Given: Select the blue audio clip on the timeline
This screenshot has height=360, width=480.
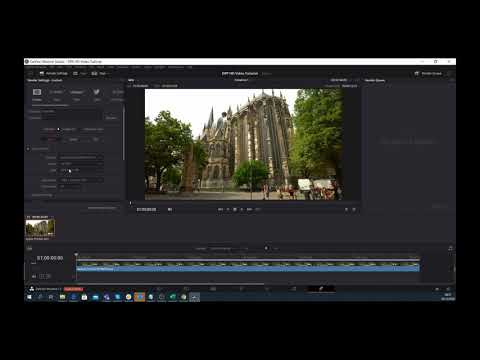Looking at the screenshot, I should pyautogui.click(x=248, y=269).
